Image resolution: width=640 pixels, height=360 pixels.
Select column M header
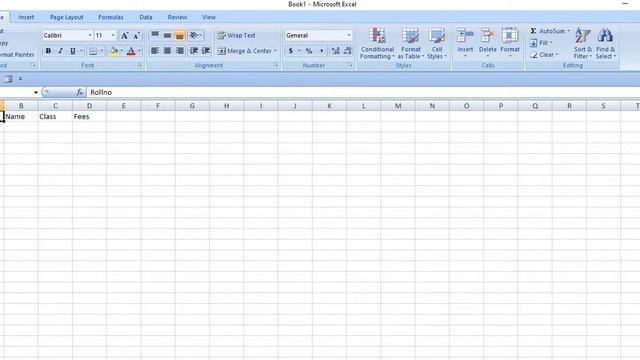[398, 106]
